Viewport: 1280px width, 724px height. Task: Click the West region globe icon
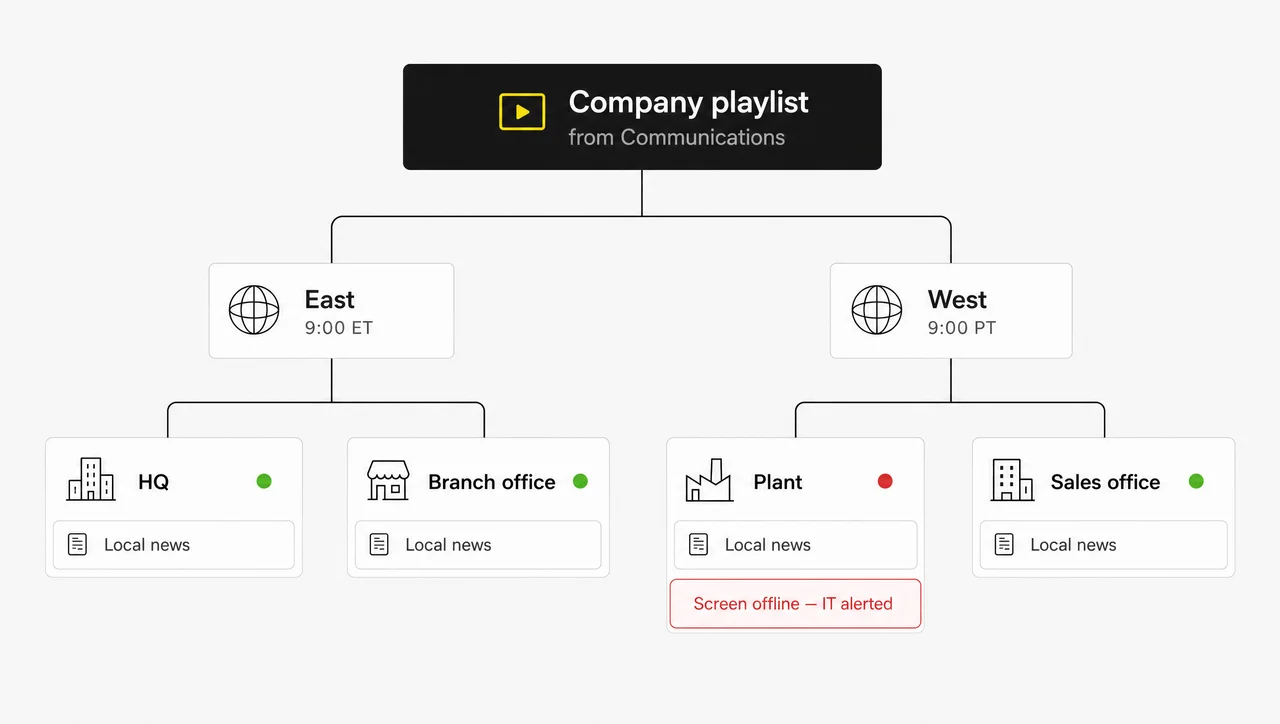coord(877,310)
